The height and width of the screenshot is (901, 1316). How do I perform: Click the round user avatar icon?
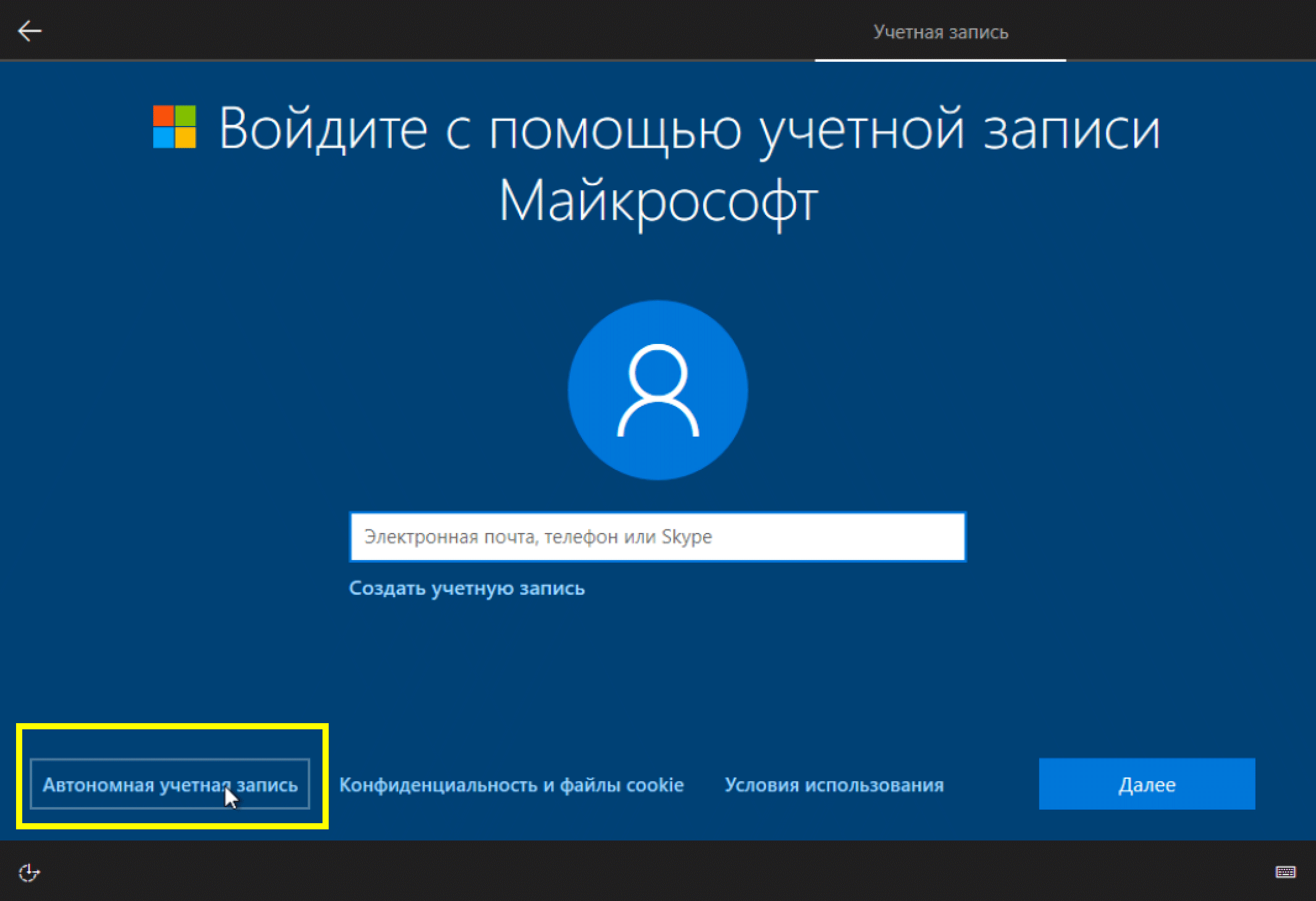click(657, 390)
